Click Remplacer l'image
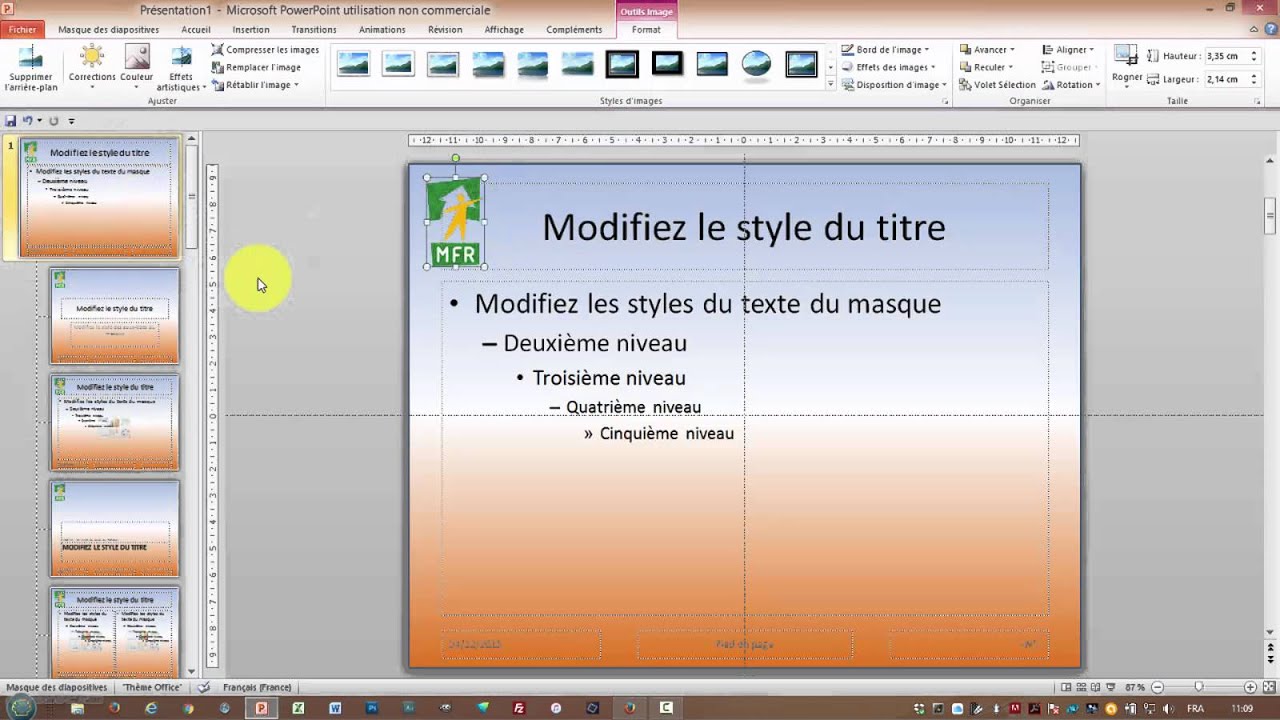 [x=256, y=67]
